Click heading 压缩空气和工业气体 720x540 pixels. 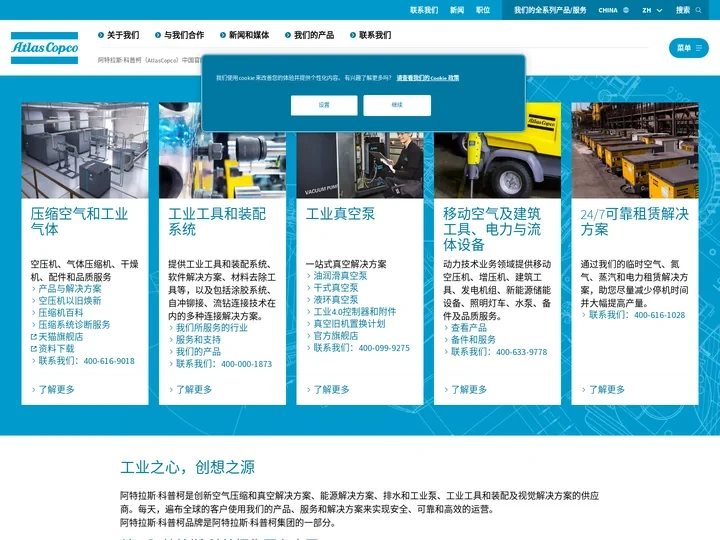(x=79, y=221)
